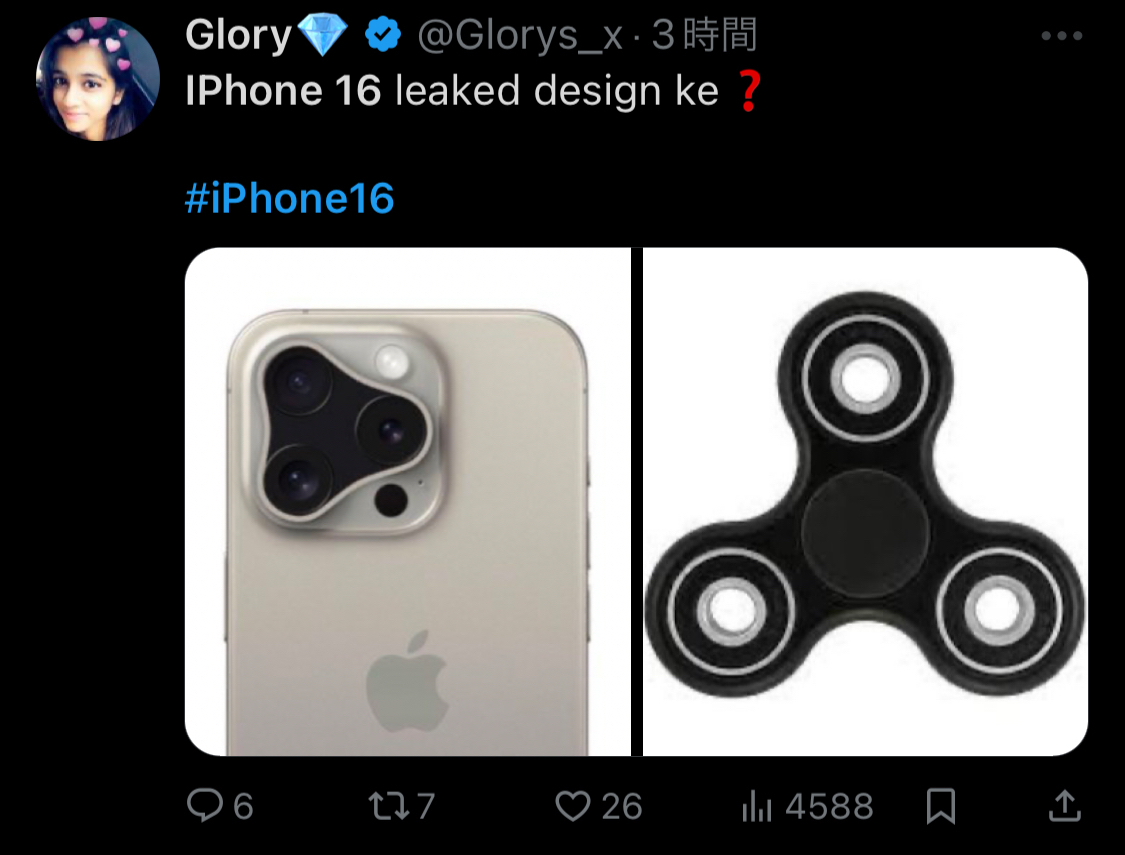This screenshot has height=855, width=1125.
Task: Click the like count 26
Action: [621, 806]
